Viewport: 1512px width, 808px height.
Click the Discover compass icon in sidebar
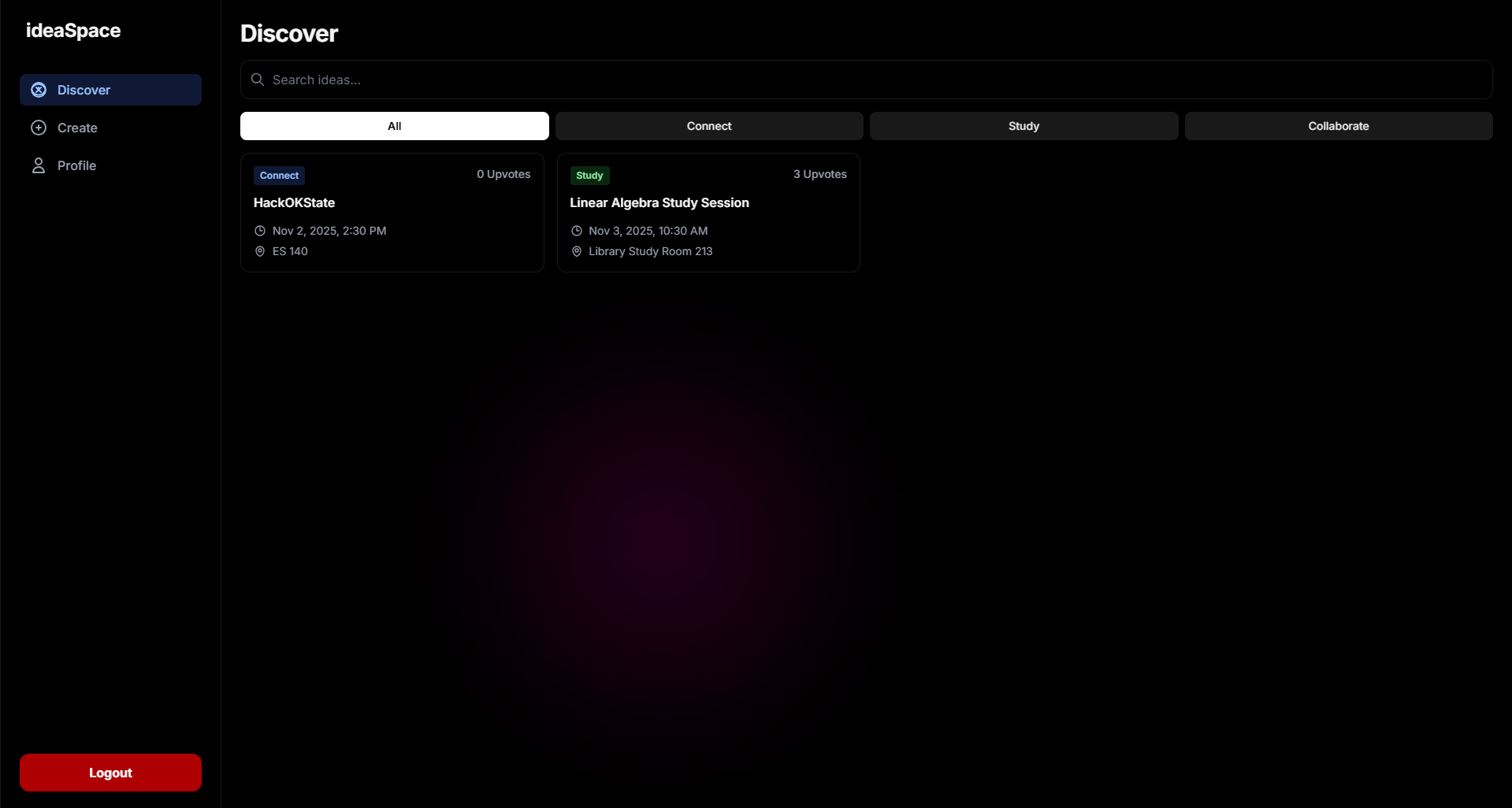[x=39, y=90]
